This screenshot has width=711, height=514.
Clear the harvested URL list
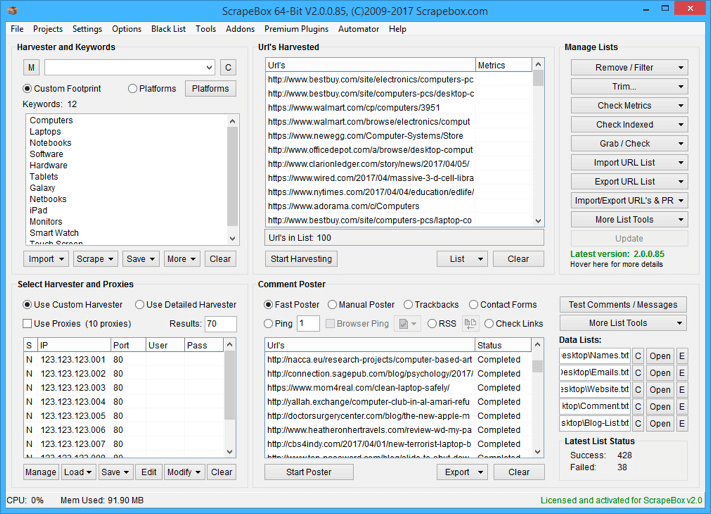pyautogui.click(x=518, y=259)
